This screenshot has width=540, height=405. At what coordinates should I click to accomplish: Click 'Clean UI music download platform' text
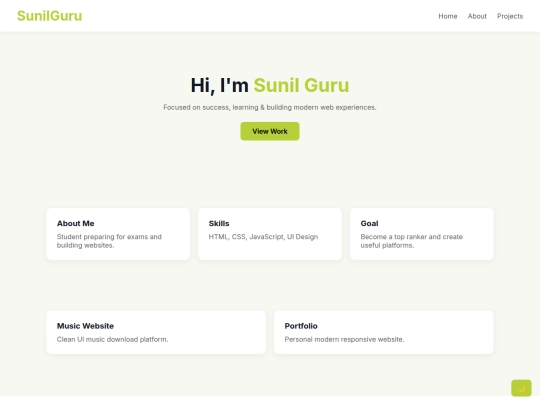pos(113,340)
